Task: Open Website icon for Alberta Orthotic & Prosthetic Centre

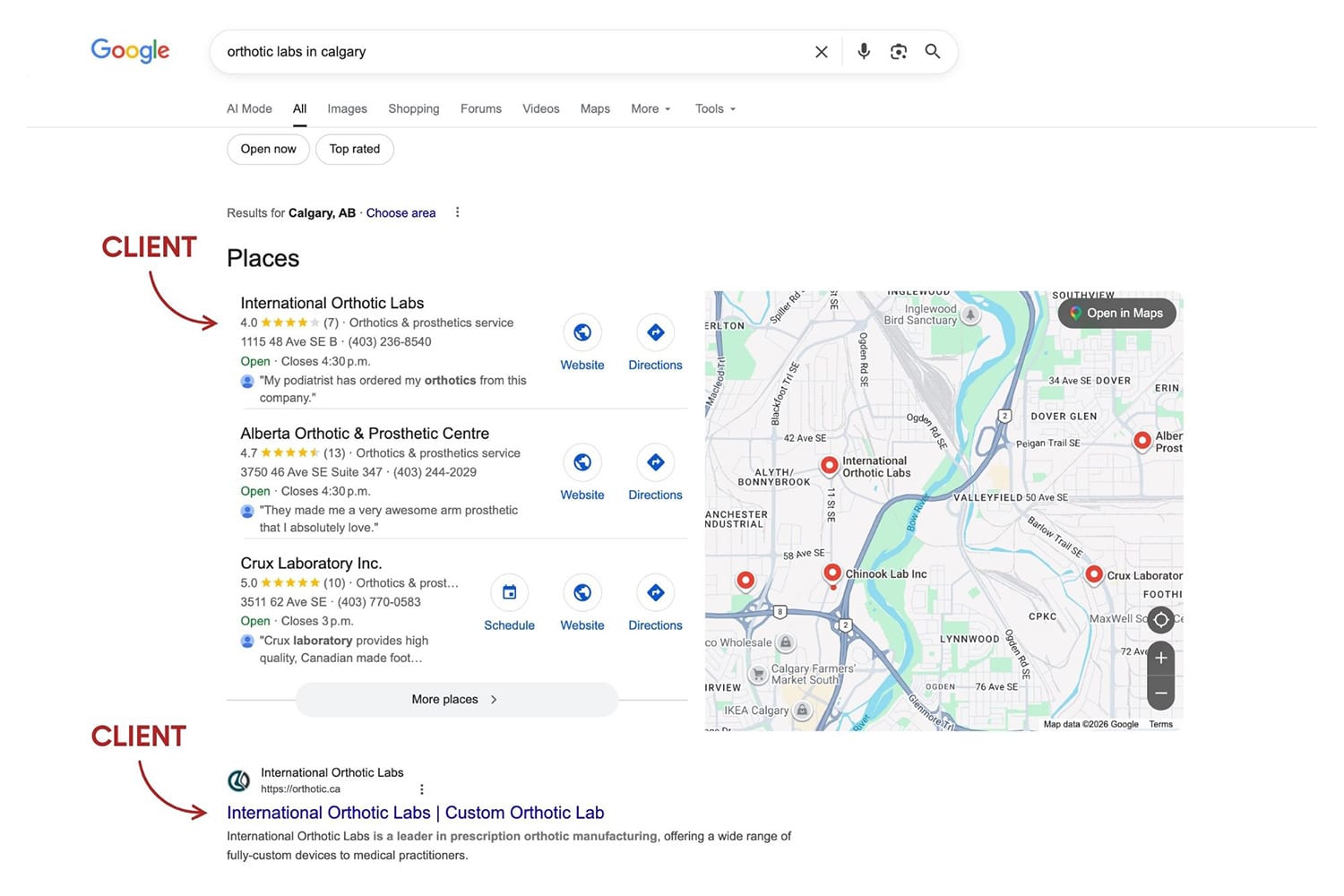Action: click(x=582, y=462)
